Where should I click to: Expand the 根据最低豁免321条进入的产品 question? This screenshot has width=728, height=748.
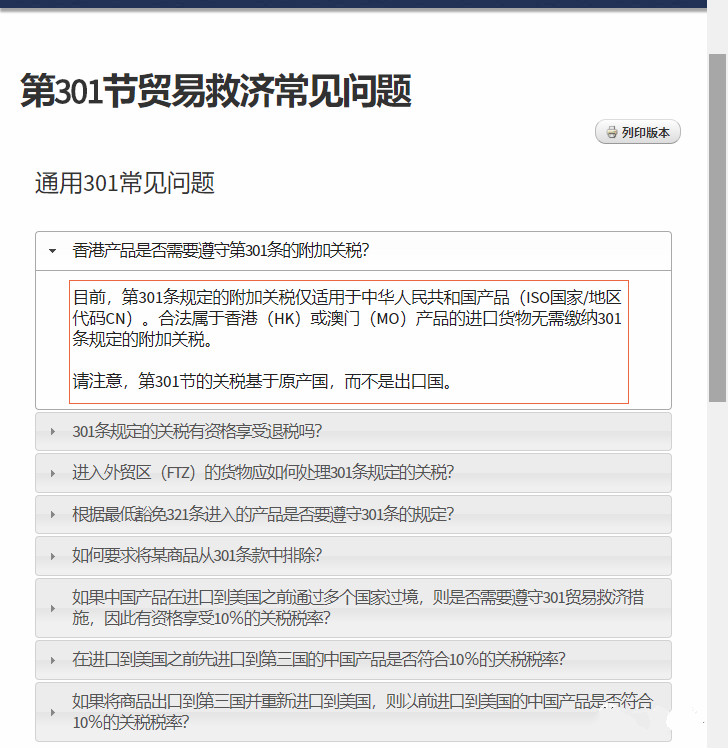[262, 514]
